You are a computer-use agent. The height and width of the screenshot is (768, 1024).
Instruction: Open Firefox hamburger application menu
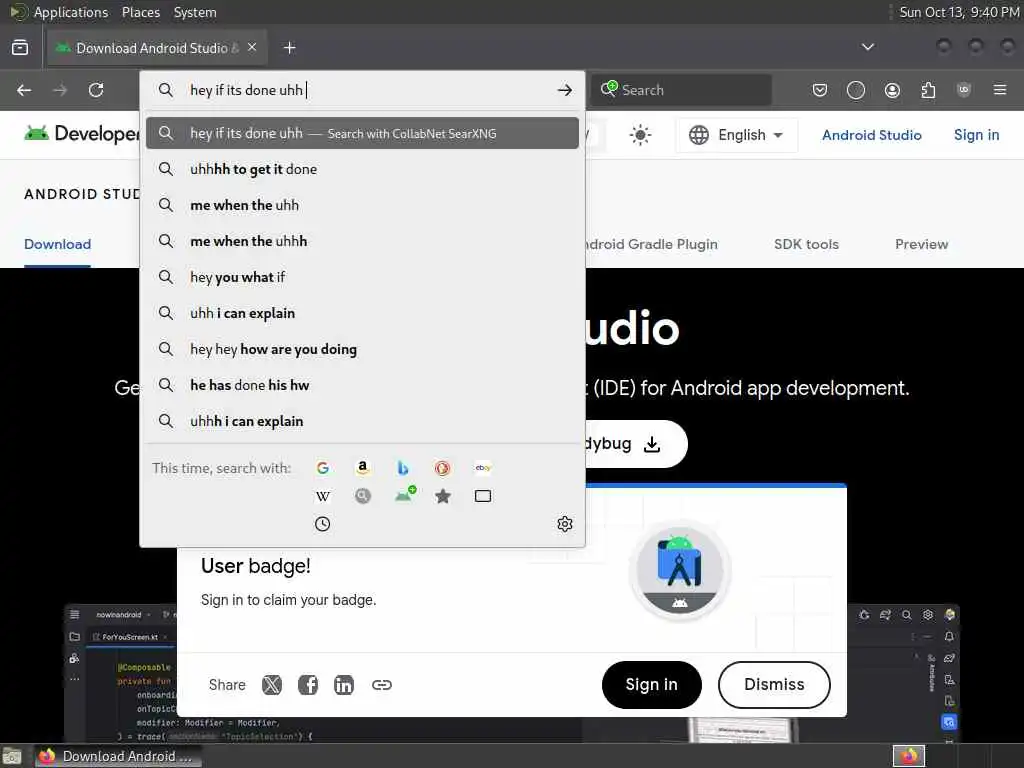point(1000,90)
